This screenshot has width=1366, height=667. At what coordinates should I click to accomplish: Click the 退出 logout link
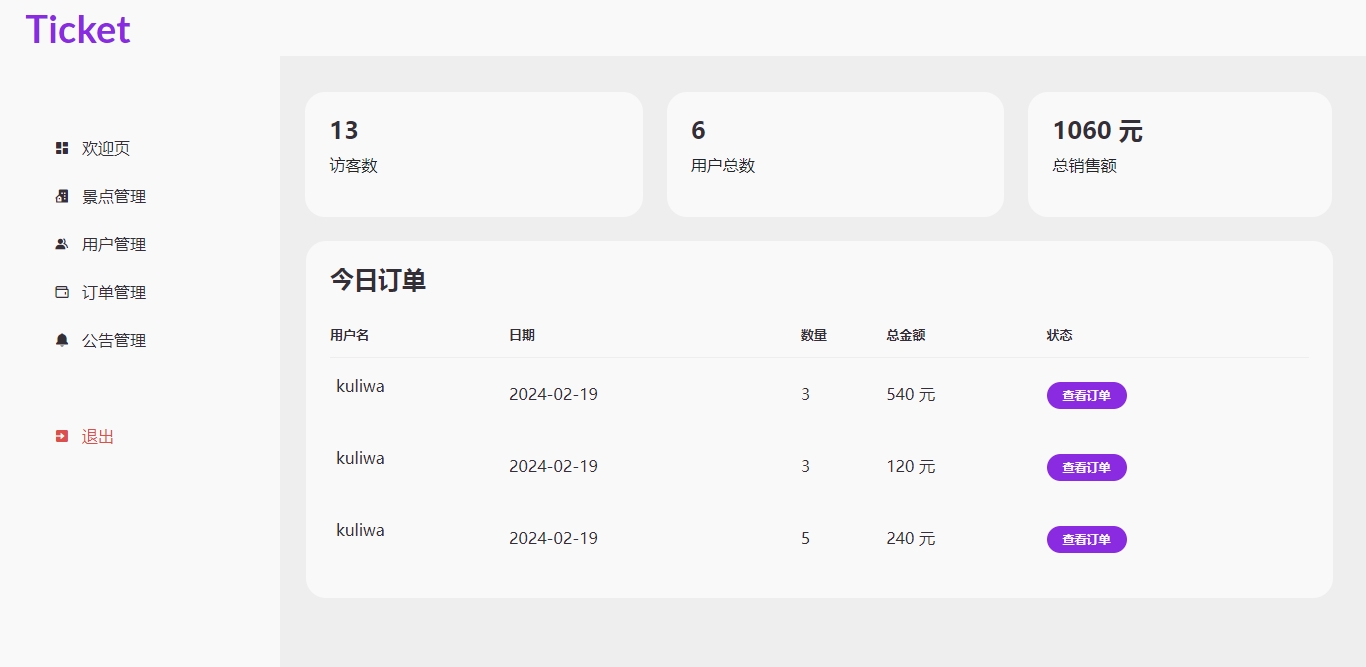click(98, 436)
